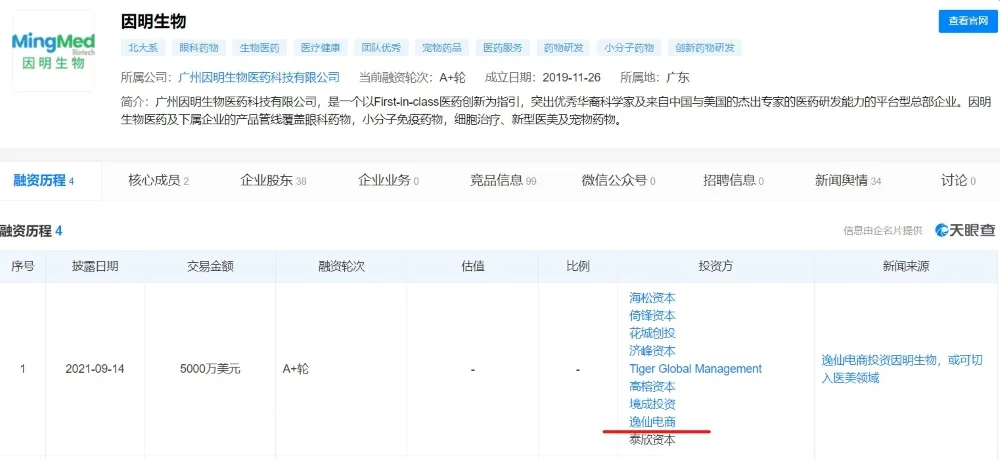Select the 创新药物研发 tag
This screenshot has height=459, width=1000.
tap(705, 48)
